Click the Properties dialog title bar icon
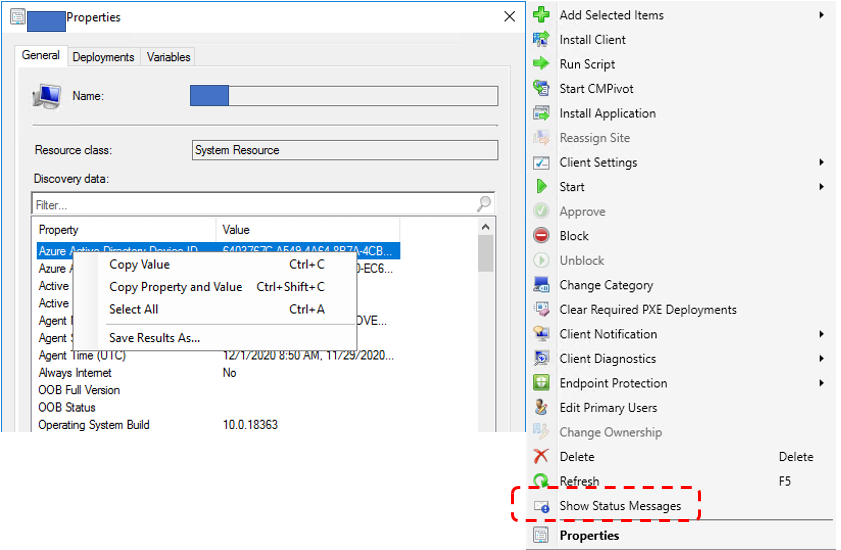This screenshot has height=550, width=841. [18, 16]
